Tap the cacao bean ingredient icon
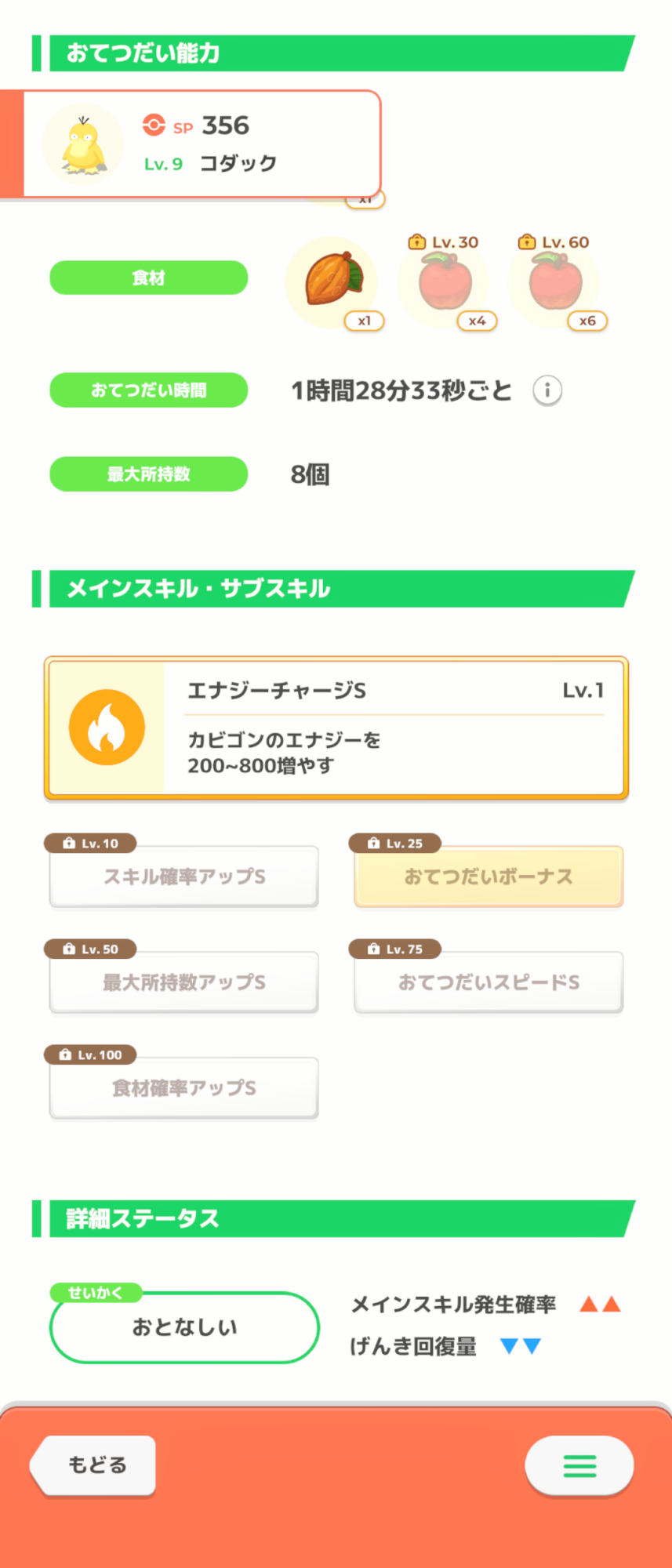The width and height of the screenshot is (672, 1568). [x=332, y=280]
